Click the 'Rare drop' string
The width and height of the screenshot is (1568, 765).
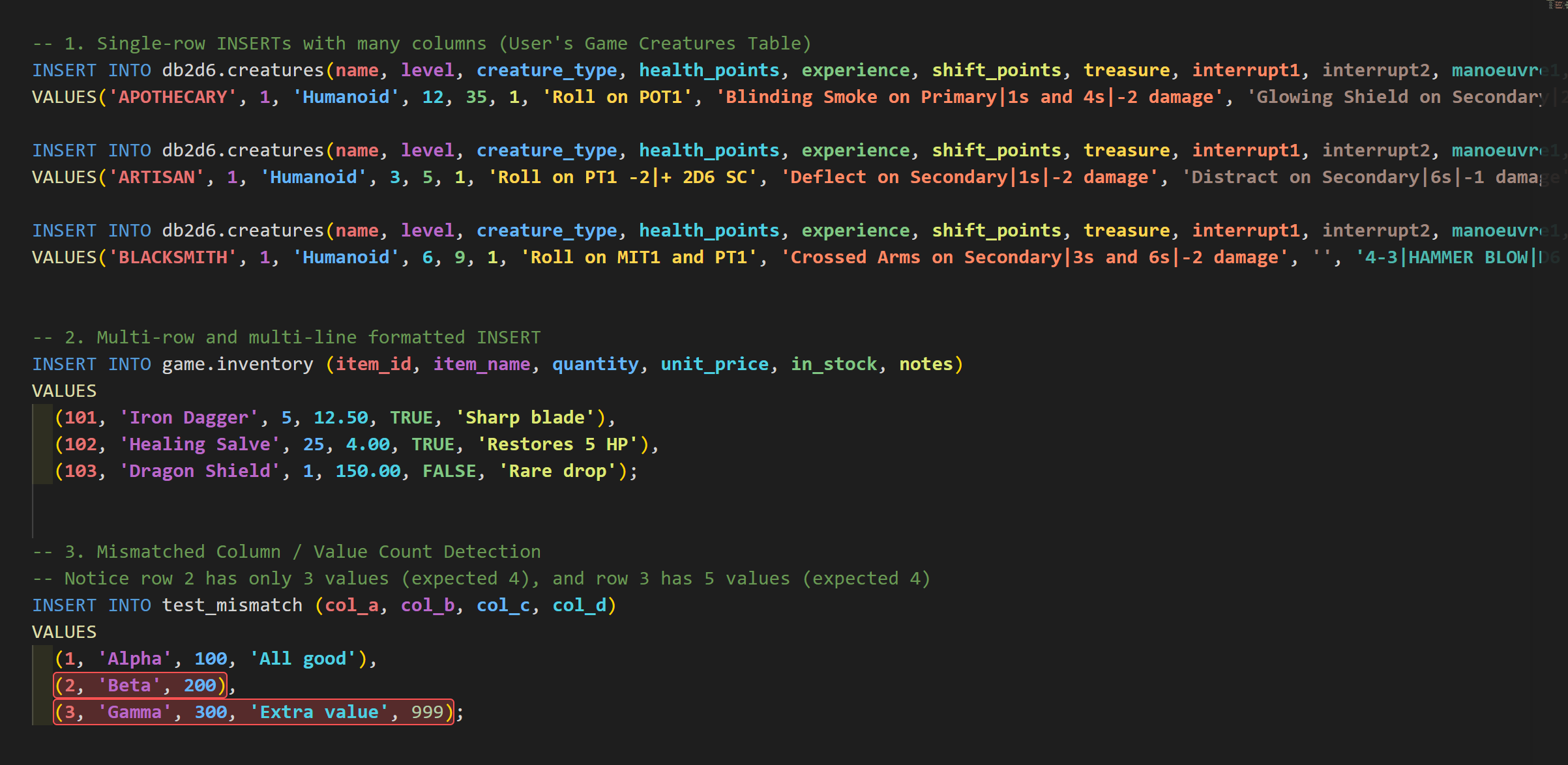[557, 471]
